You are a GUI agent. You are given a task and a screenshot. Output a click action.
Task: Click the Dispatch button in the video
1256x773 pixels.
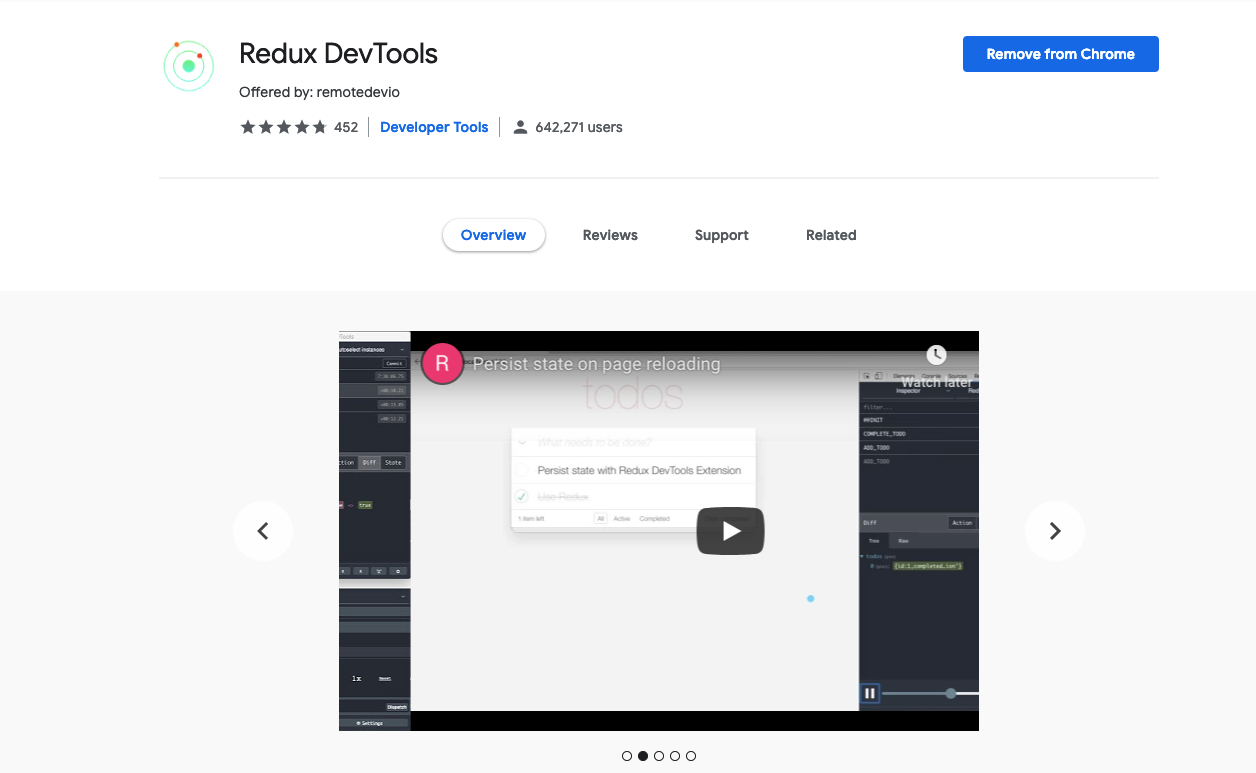pyautogui.click(x=397, y=707)
